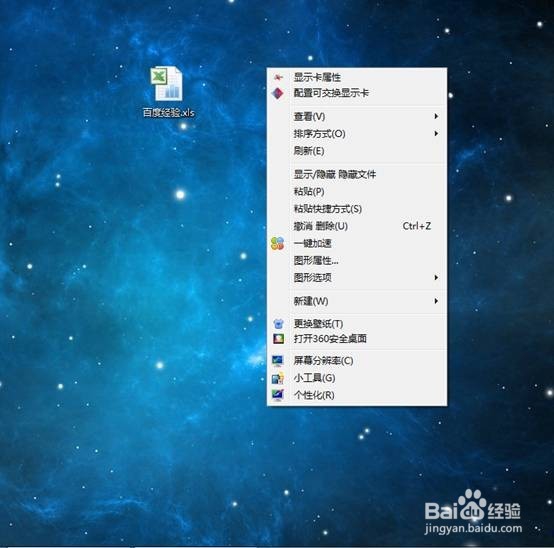Select 显示/隐藏 隐藏文件 entry

pyautogui.click(x=357, y=174)
